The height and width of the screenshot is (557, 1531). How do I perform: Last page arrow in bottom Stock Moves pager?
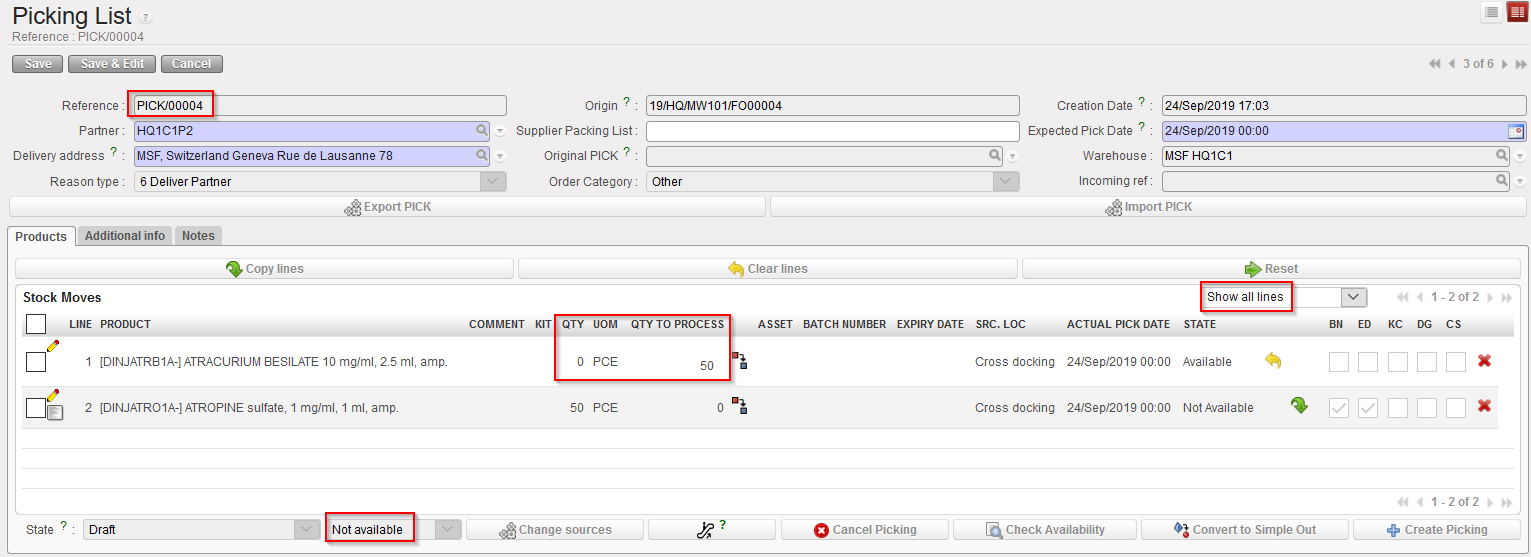[x=1506, y=502]
